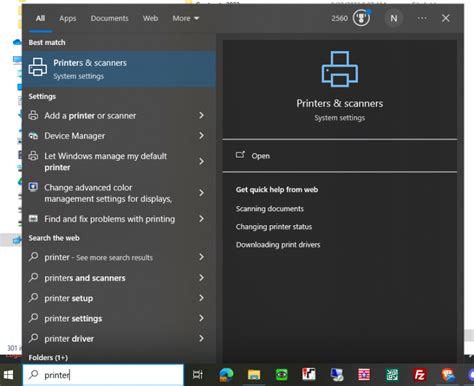Click the default printer setting icon

(x=33, y=156)
